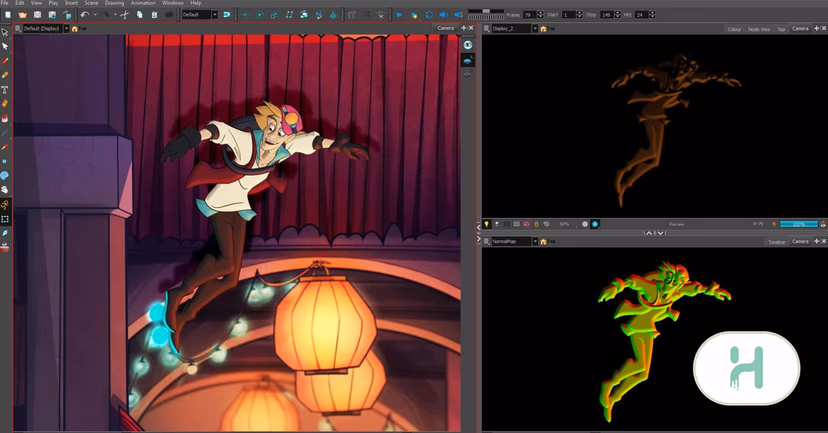This screenshot has height=433, width=828.
Task: Switch to the Timeline tab
Action: coord(776,242)
